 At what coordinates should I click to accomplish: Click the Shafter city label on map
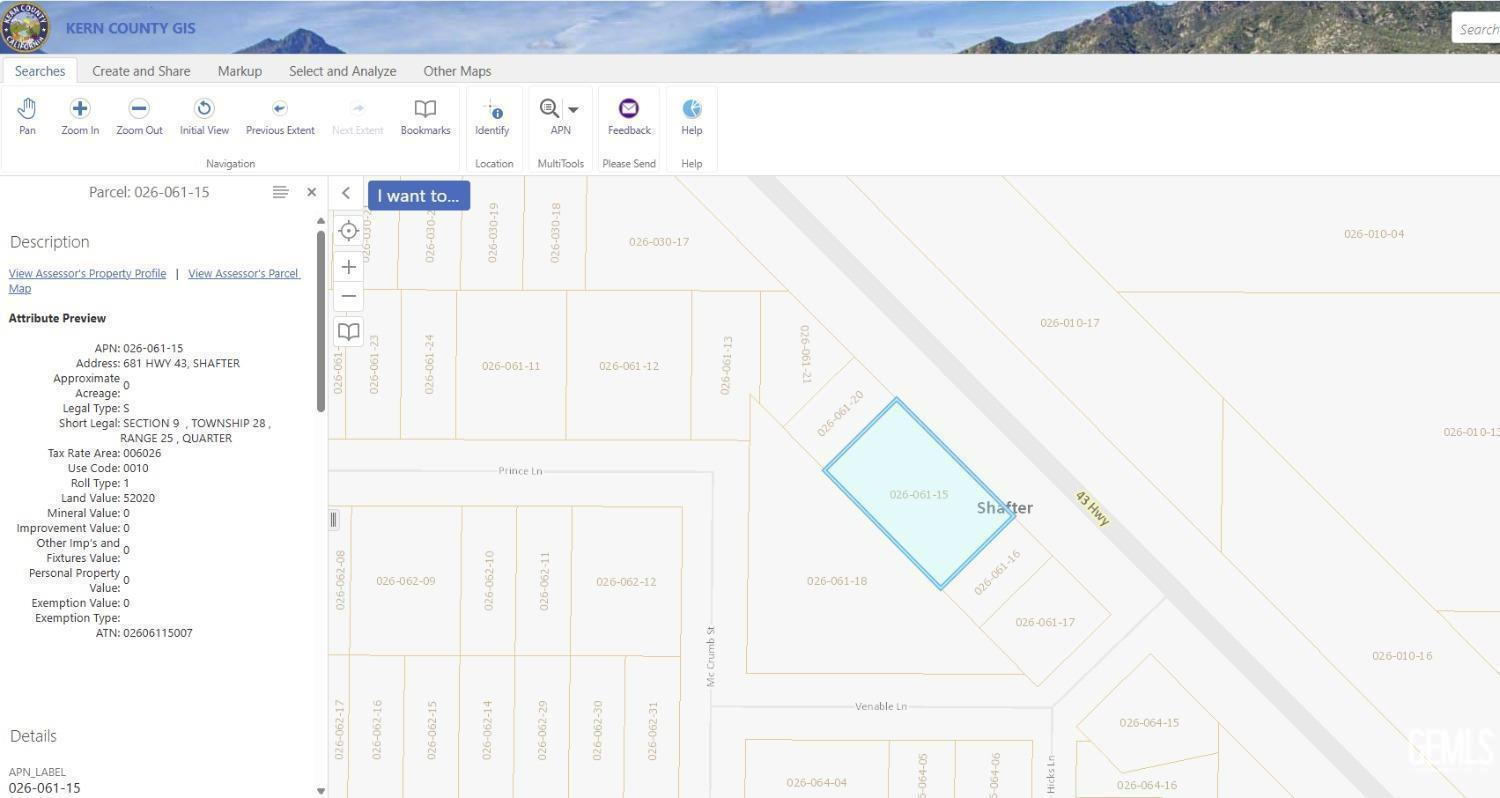pos(1005,508)
